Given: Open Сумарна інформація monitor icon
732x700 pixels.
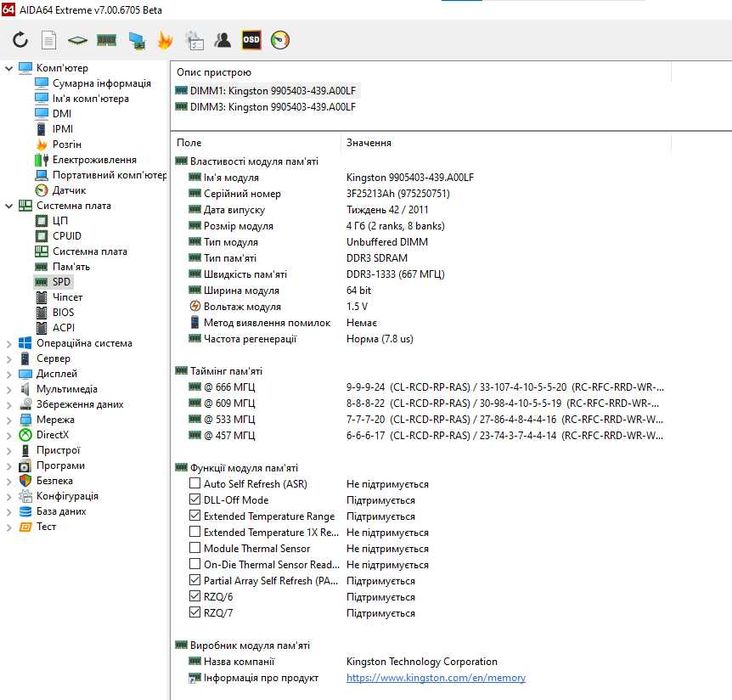Looking at the screenshot, I should point(42,83).
